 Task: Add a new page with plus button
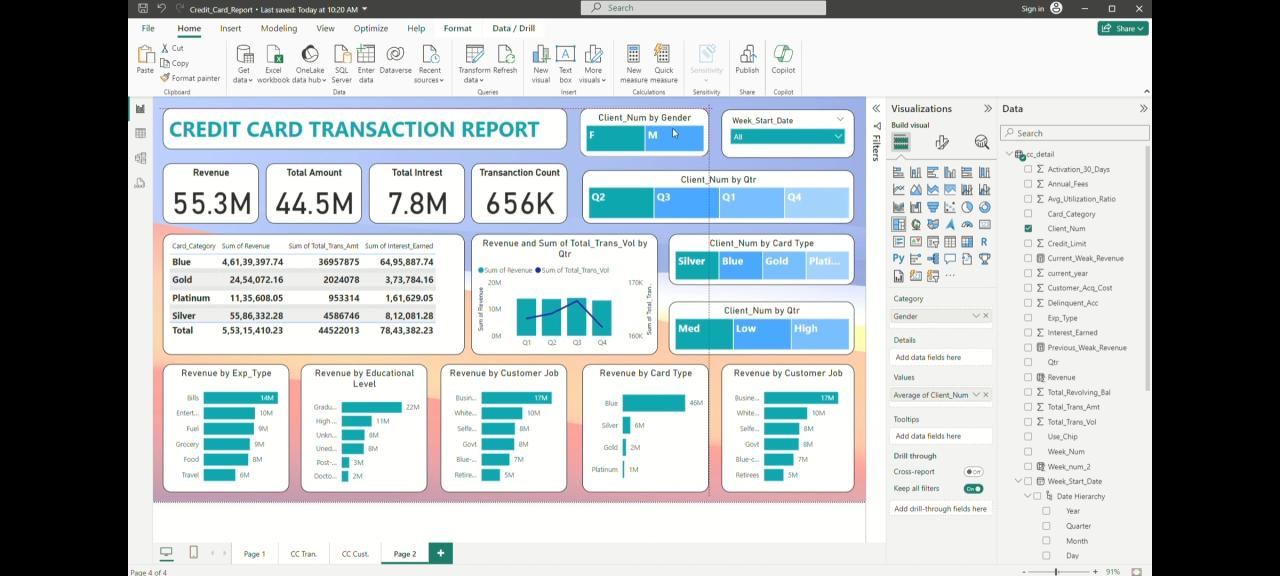click(x=440, y=553)
